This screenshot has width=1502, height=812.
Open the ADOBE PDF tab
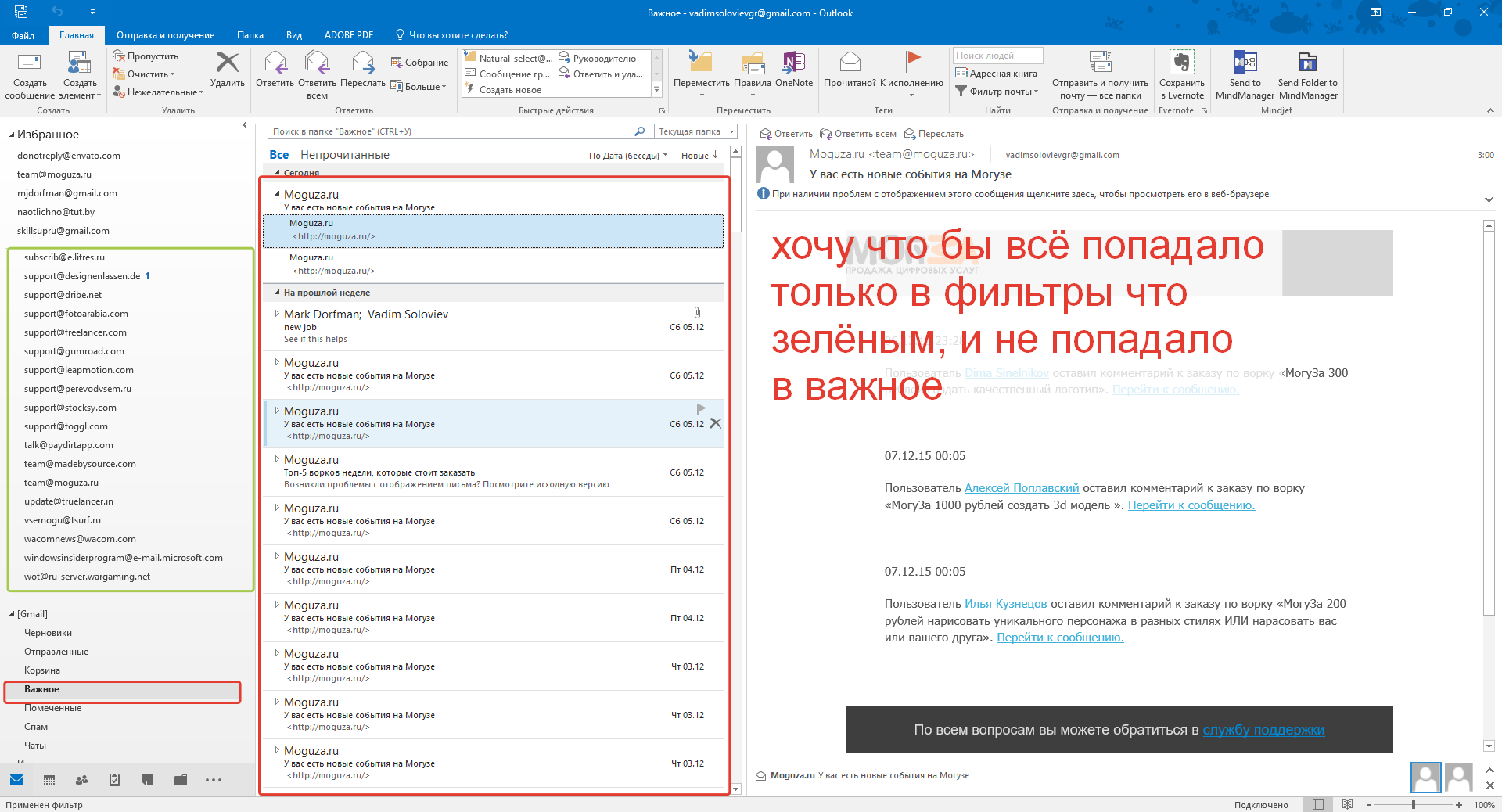(349, 35)
